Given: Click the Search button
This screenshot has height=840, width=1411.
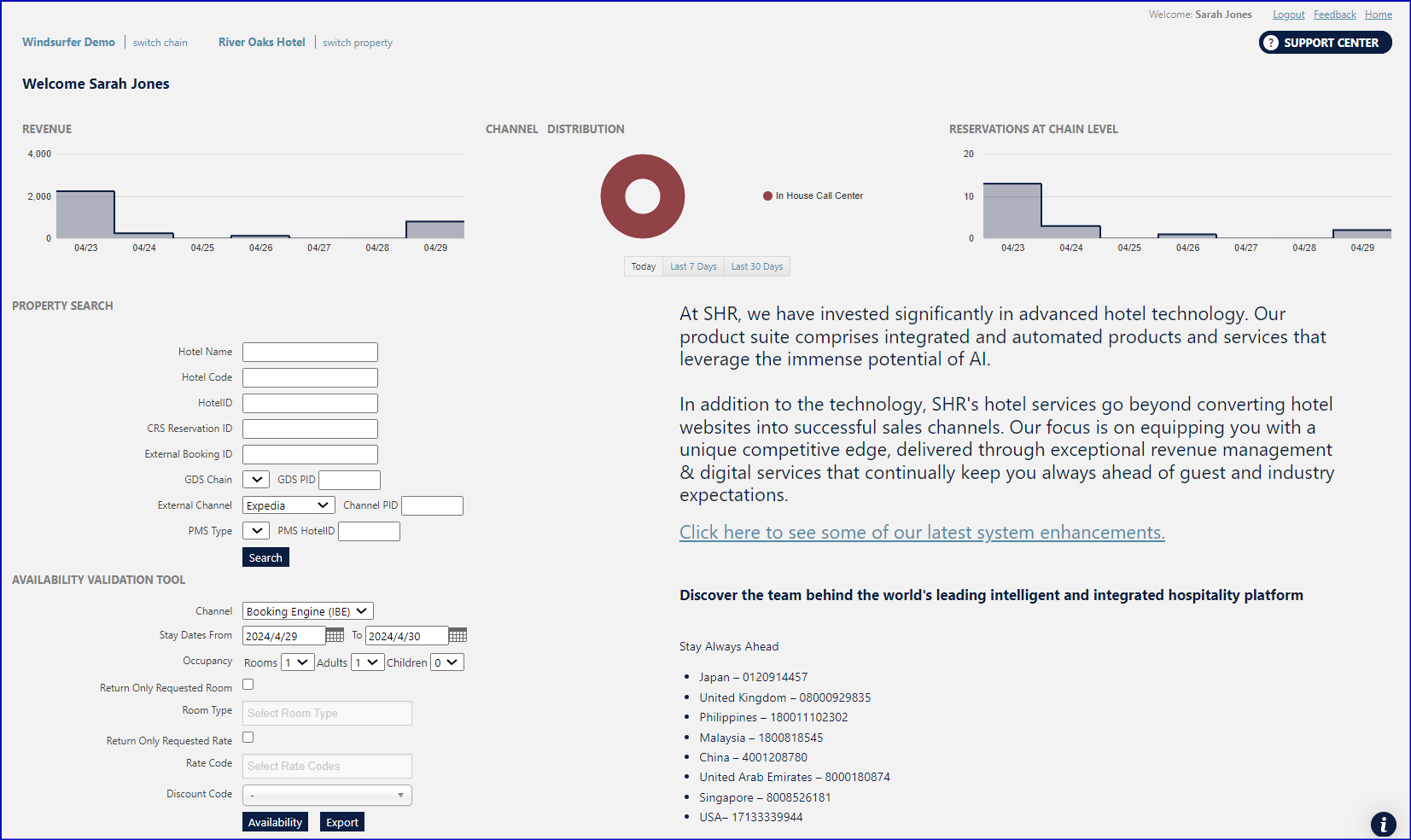Looking at the screenshot, I should pos(265,557).
